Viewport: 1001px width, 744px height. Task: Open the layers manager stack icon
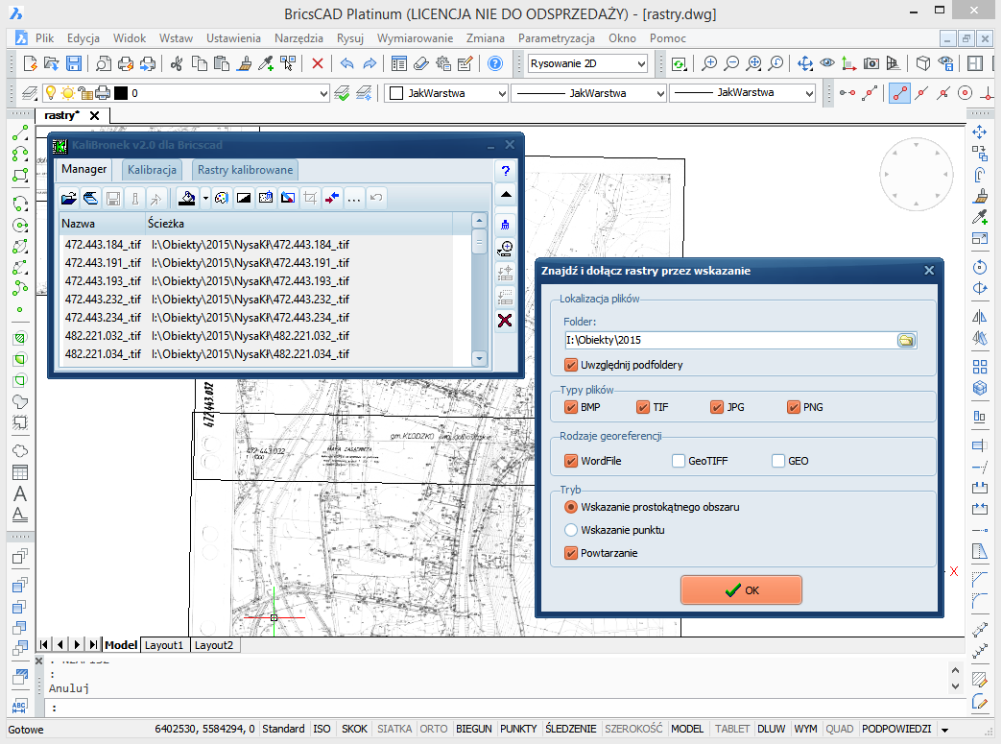pos(29,93)
